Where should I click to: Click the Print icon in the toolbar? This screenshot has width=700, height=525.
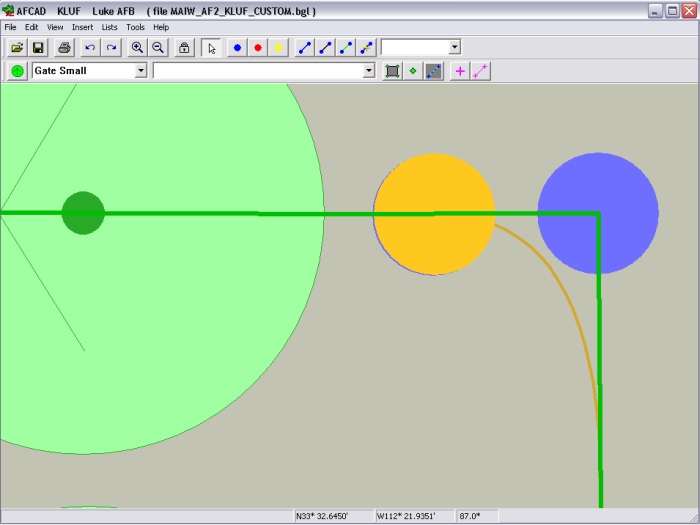coord(64,47)
